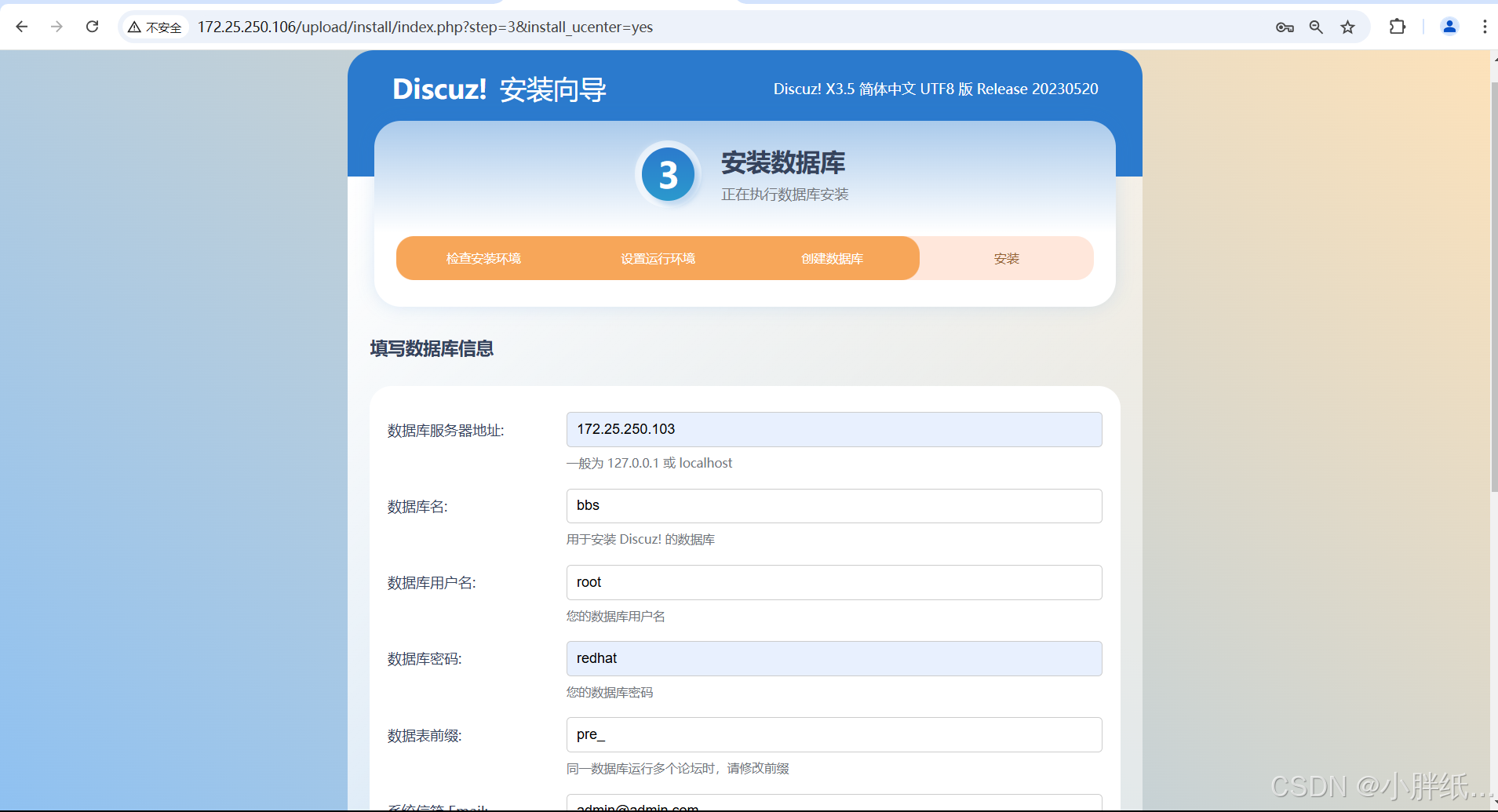The width and height of the screenshot is (1498, 812).
Task: Click the hint 一般为 127.0.0.1 或 localhost
Action: 649,463
